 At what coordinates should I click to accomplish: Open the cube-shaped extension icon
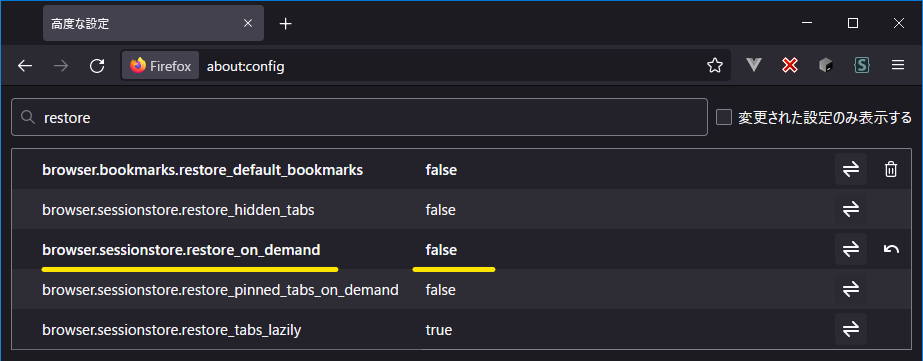[826, 65]
